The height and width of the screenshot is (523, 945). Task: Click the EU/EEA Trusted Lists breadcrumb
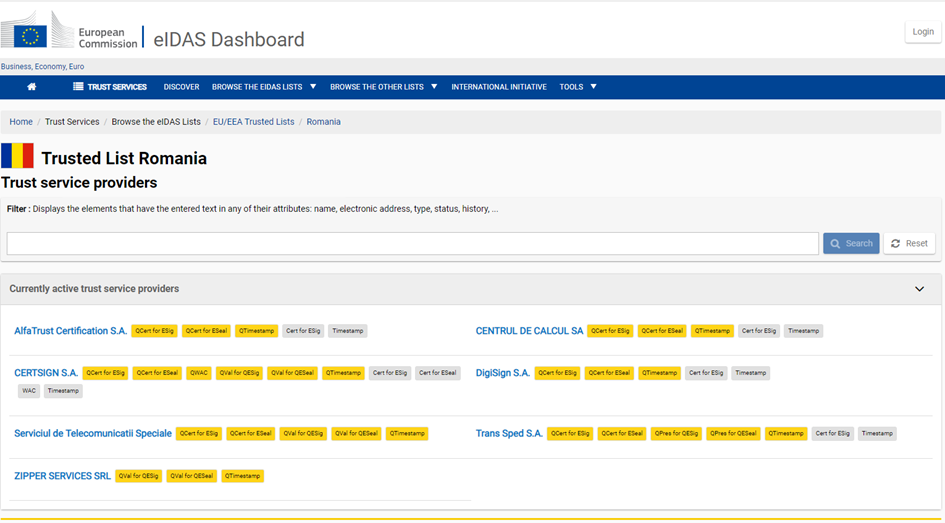[x=253, y=122]
